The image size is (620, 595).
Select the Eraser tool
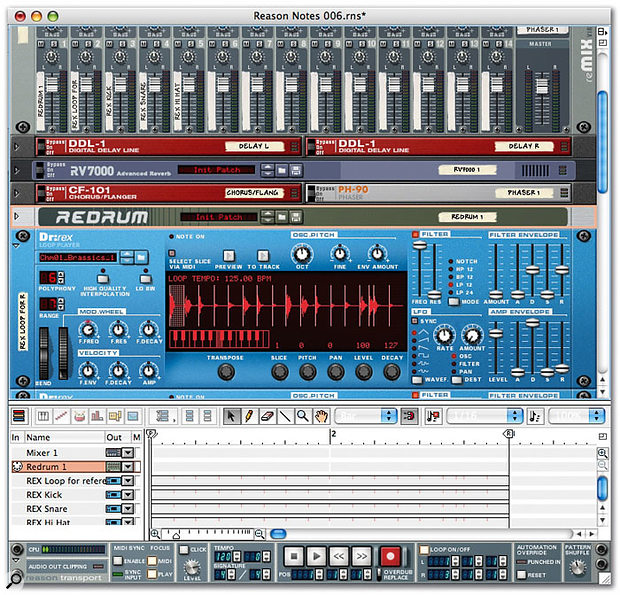267,416
